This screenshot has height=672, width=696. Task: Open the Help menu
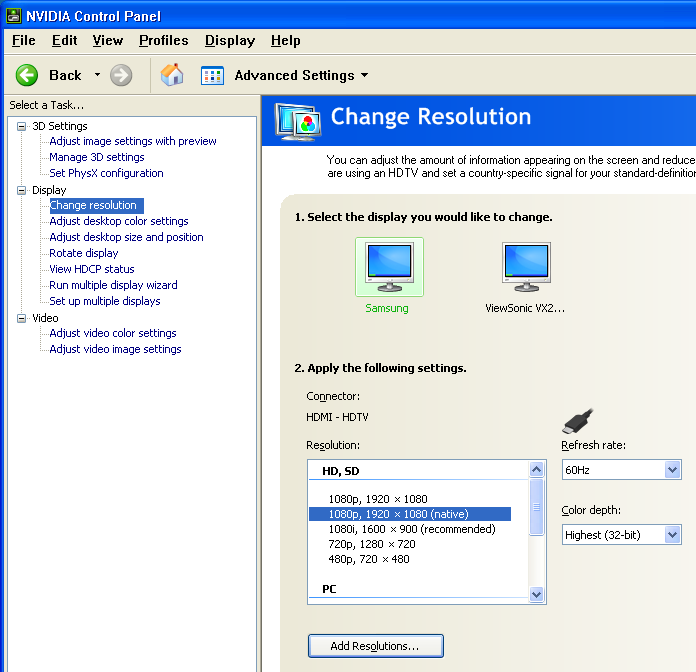click(x=285, y=40)
